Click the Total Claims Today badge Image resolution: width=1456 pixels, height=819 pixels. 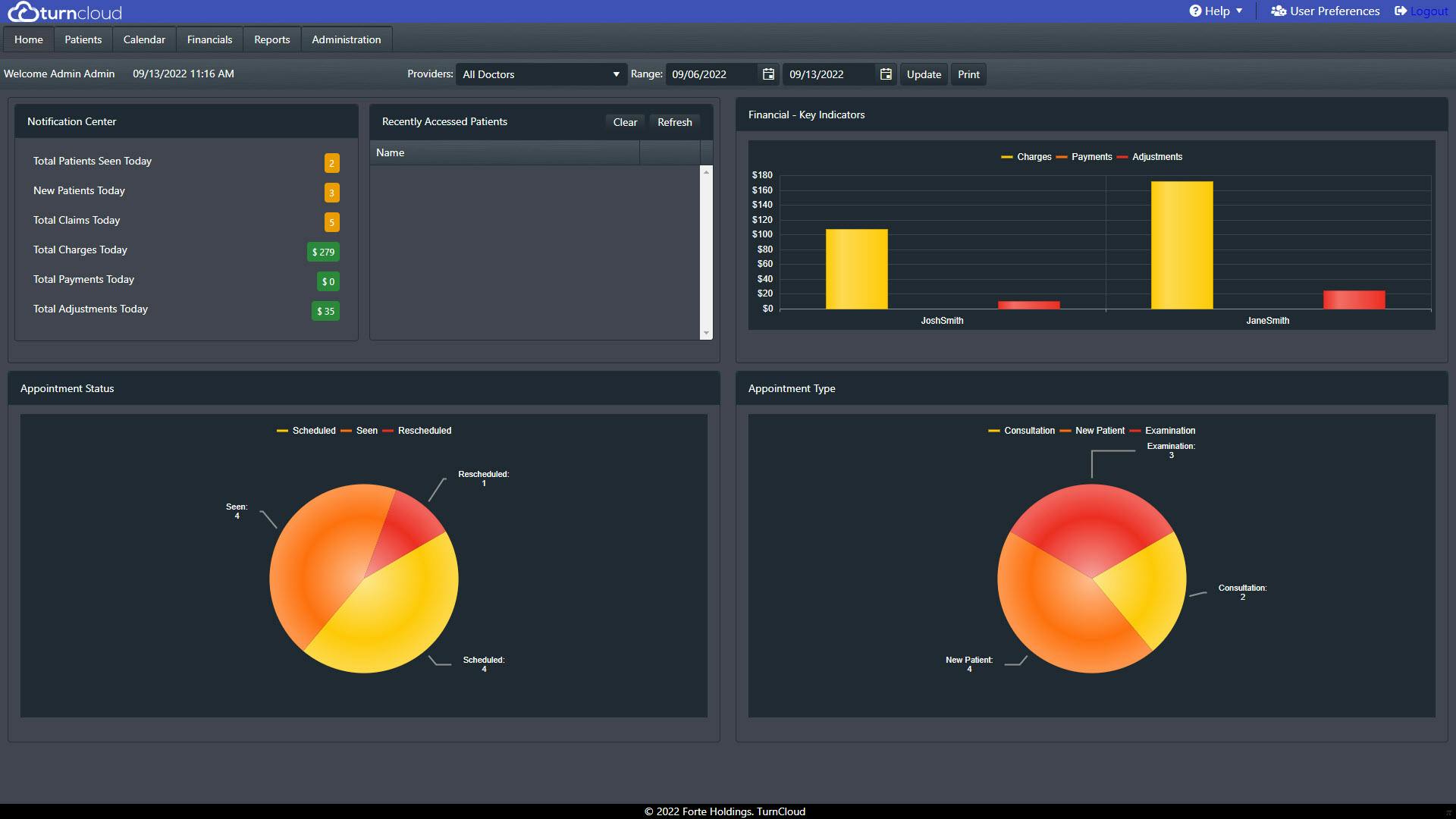click(x=331, y=222)
